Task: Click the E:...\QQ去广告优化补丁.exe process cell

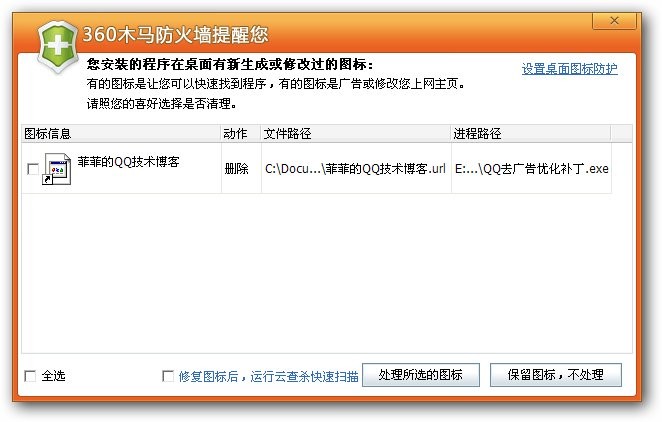Action: (x=532, y=169)
